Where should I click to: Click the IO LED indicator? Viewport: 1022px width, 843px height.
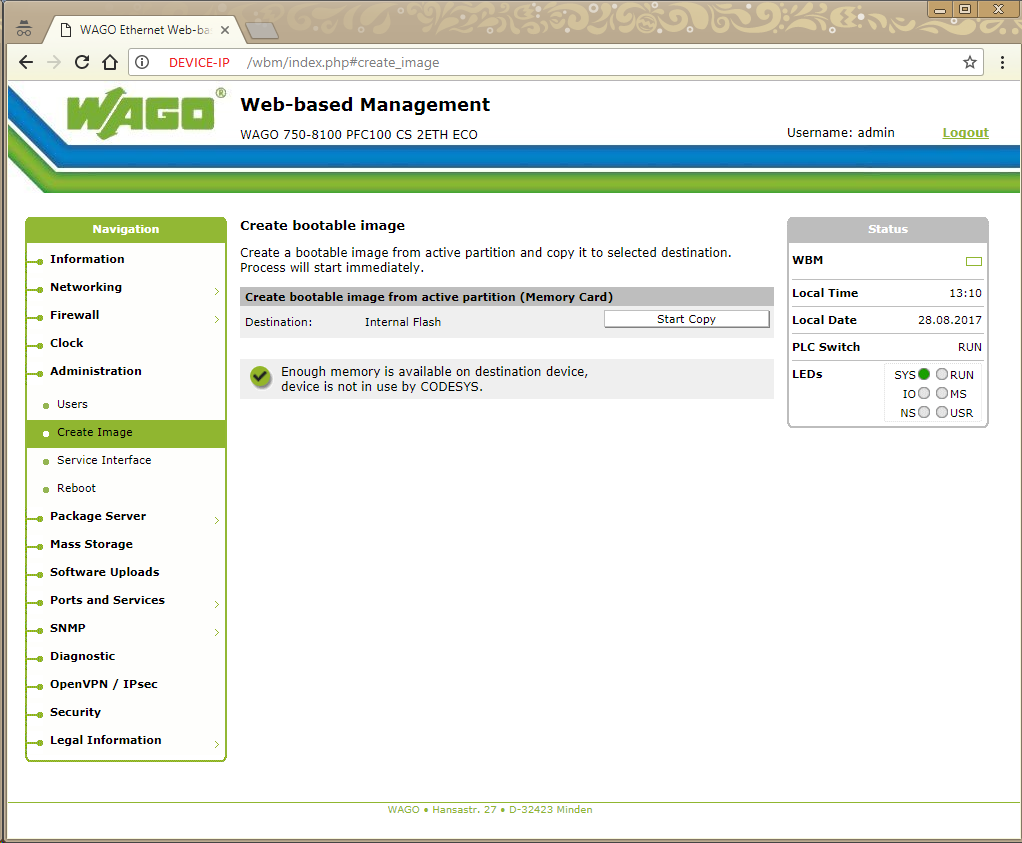(924, 393)
